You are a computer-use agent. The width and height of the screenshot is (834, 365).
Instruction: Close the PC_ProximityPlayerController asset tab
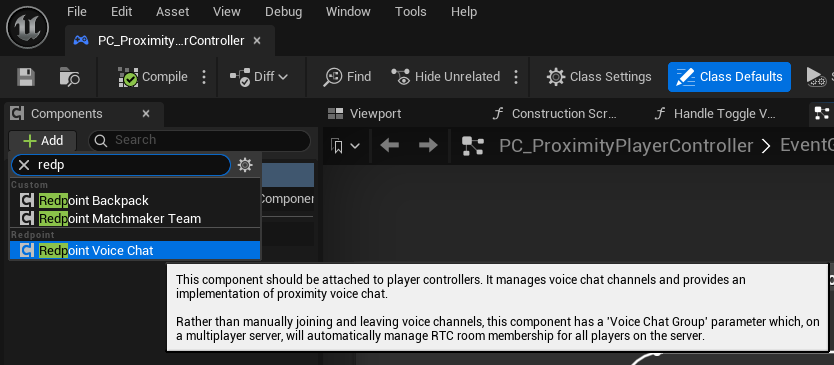click(257, 40)
